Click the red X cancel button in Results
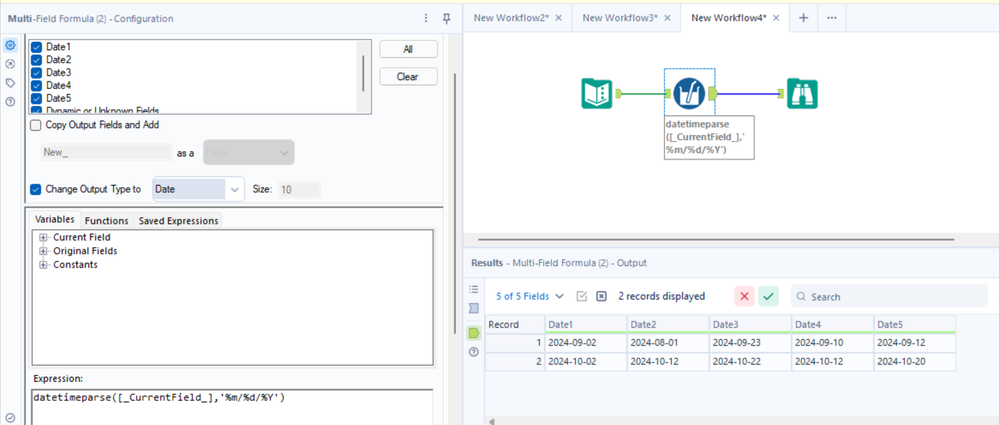 click(x=744, y=296)
